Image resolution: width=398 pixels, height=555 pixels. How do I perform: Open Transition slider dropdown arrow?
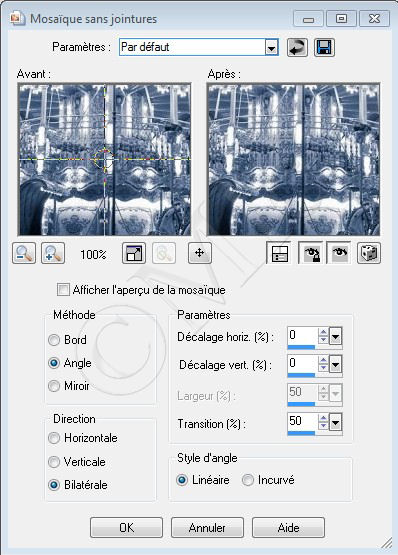335,422
